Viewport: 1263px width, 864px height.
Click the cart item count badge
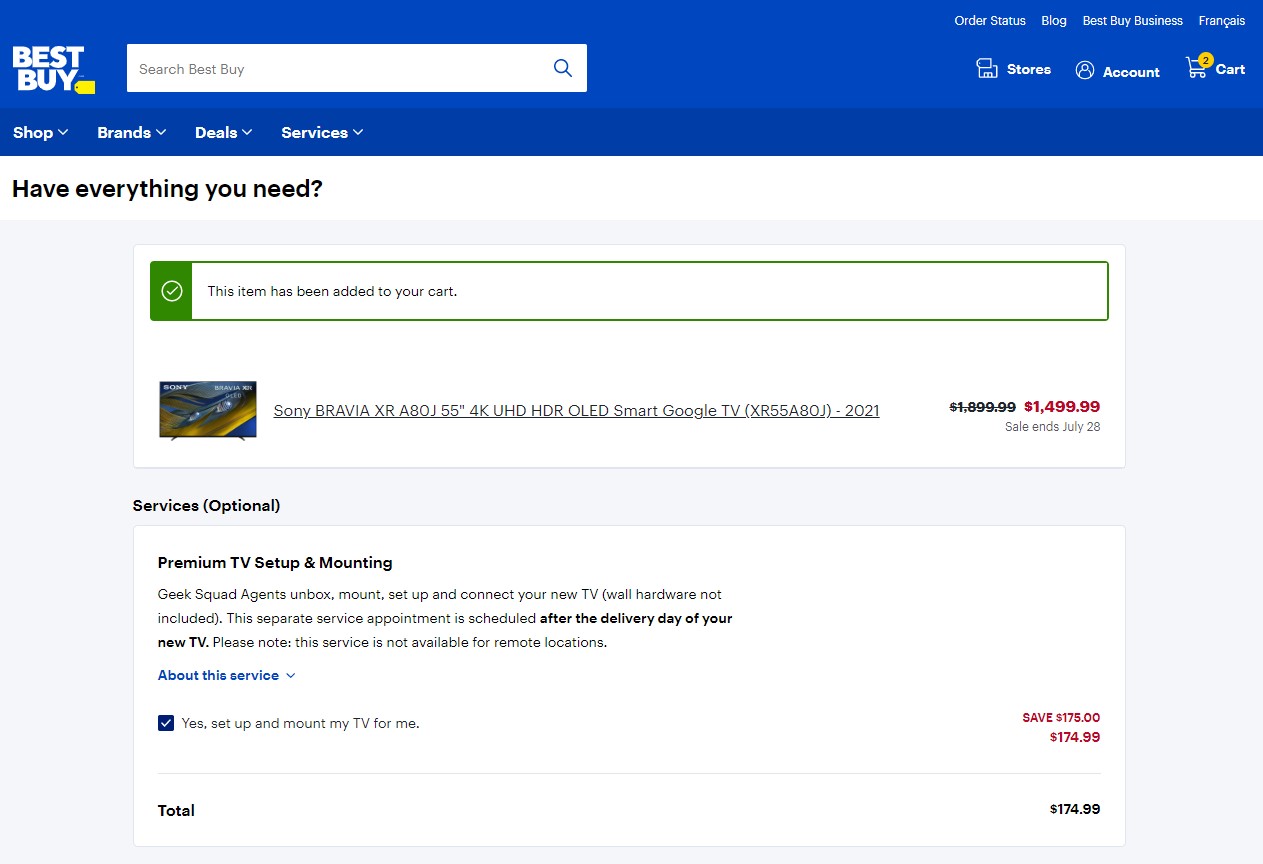pos(1205,60)
